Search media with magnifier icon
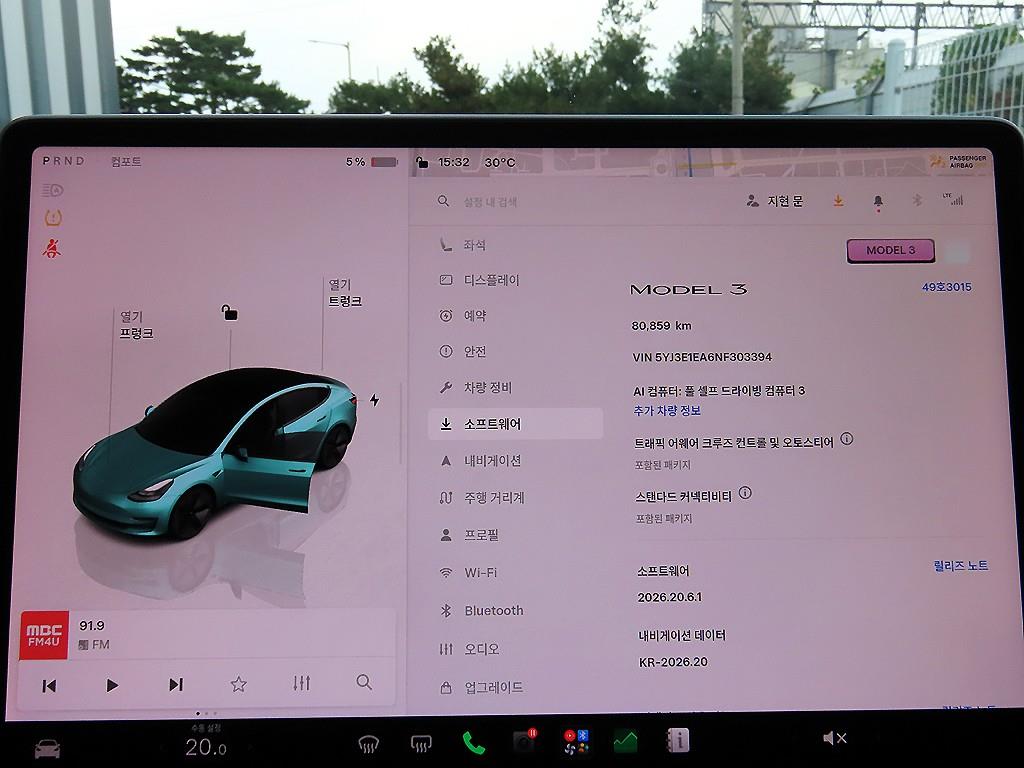Screen dimensions: 1024x768 coord(364,682)
